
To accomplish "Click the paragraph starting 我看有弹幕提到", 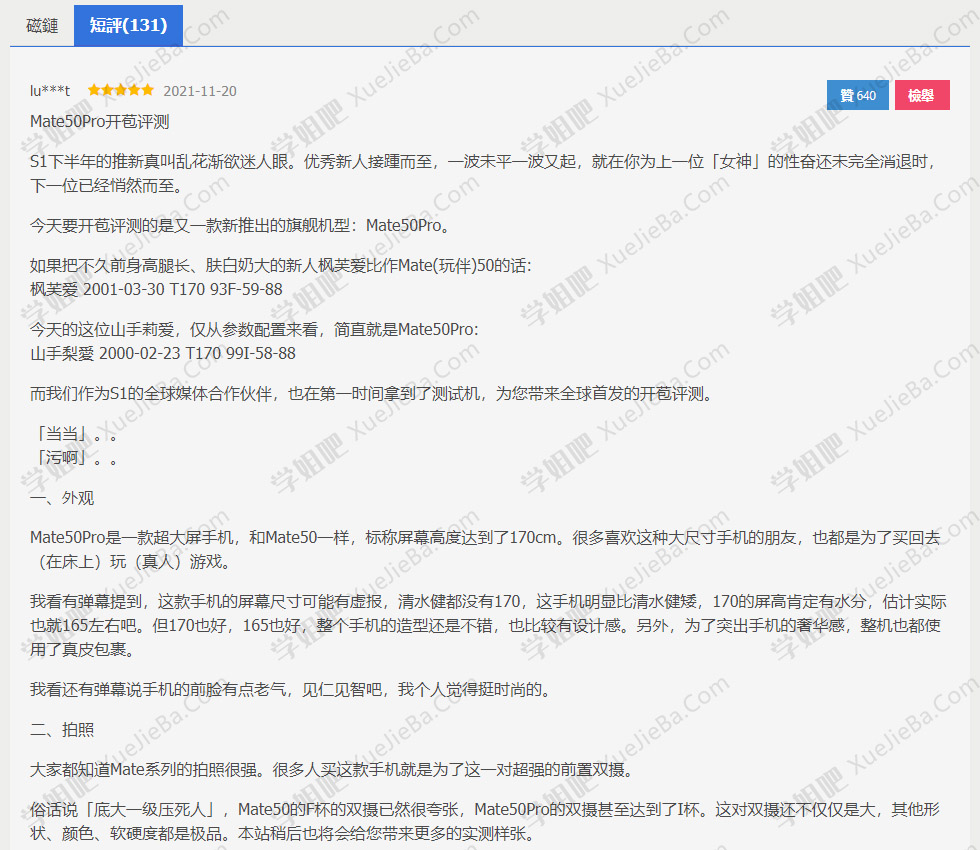I will (x=488, y=626).
